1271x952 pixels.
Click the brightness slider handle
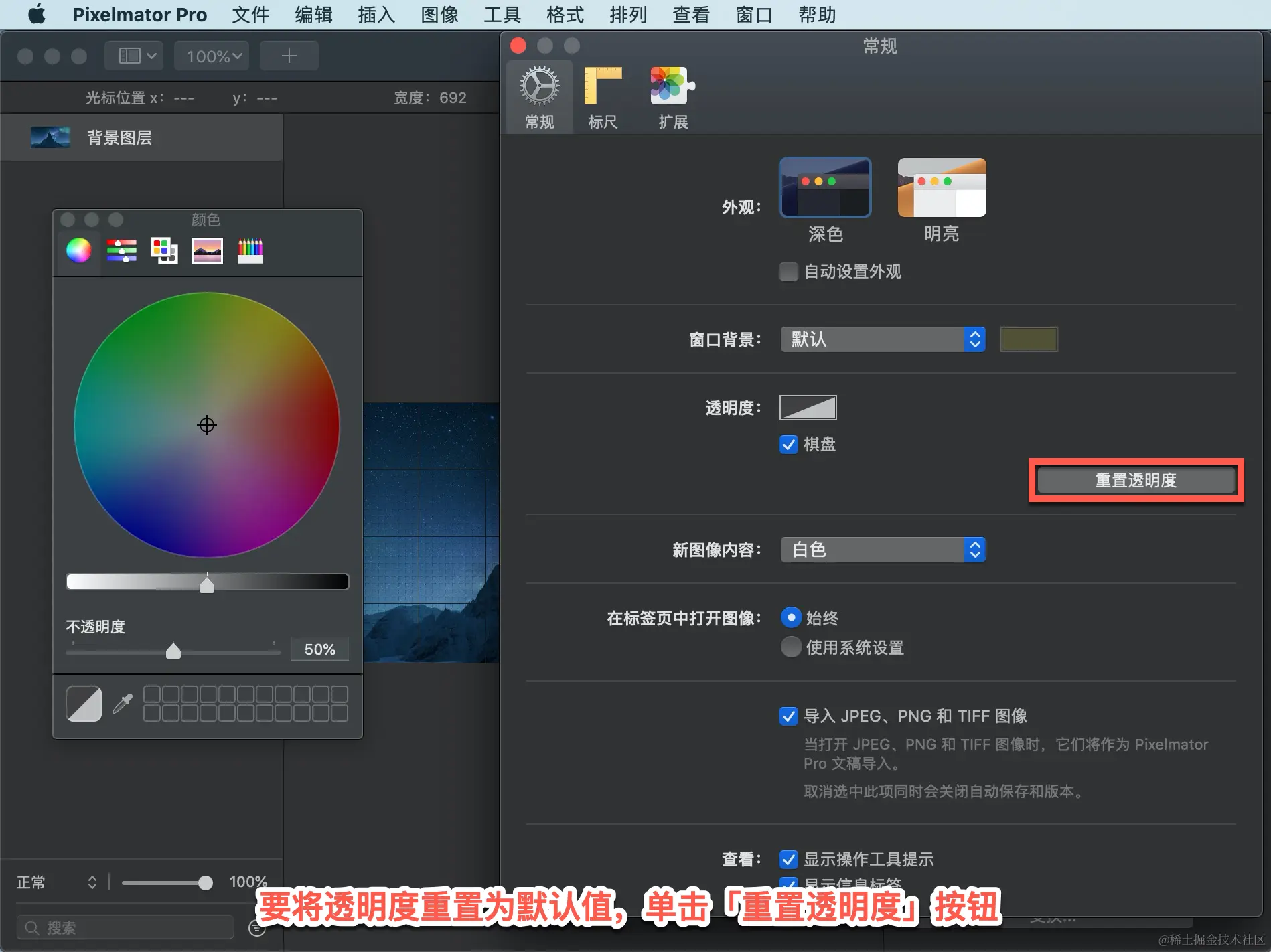(x=207, y=584)
